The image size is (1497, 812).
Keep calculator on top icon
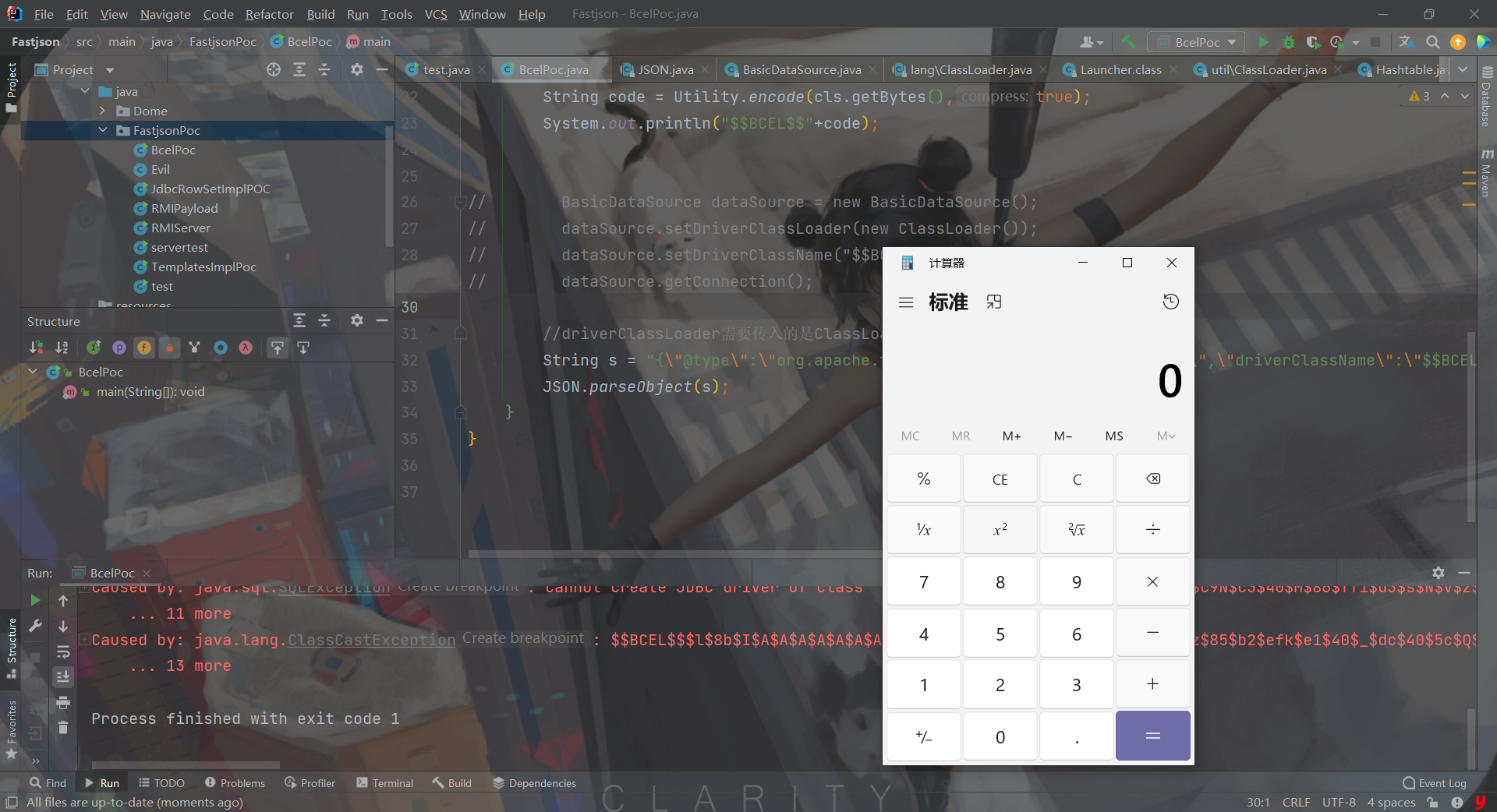[x=993, y=302]
